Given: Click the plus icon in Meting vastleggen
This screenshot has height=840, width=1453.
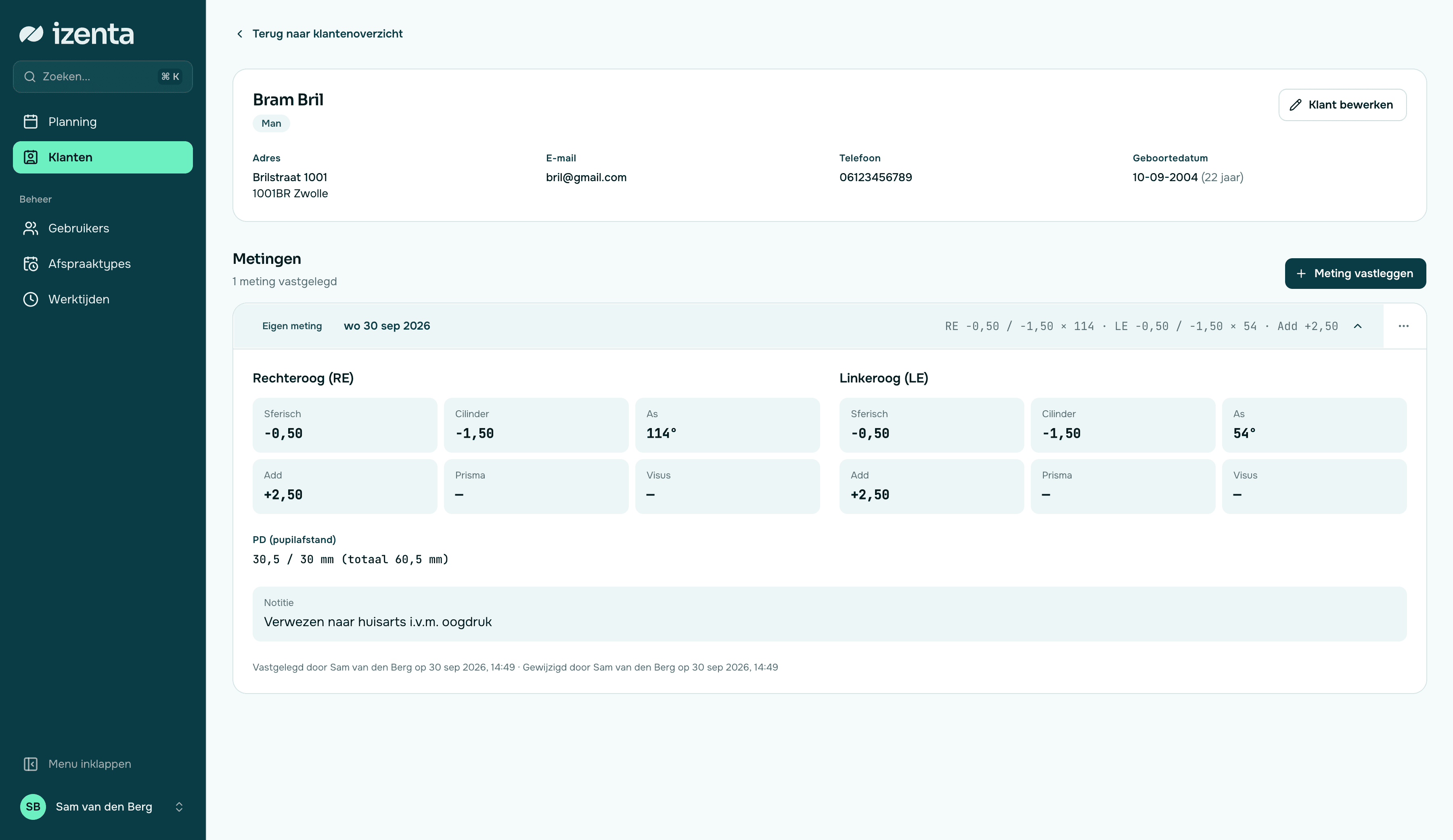Looking at the screenshot, I should [x=1301, y=274].
